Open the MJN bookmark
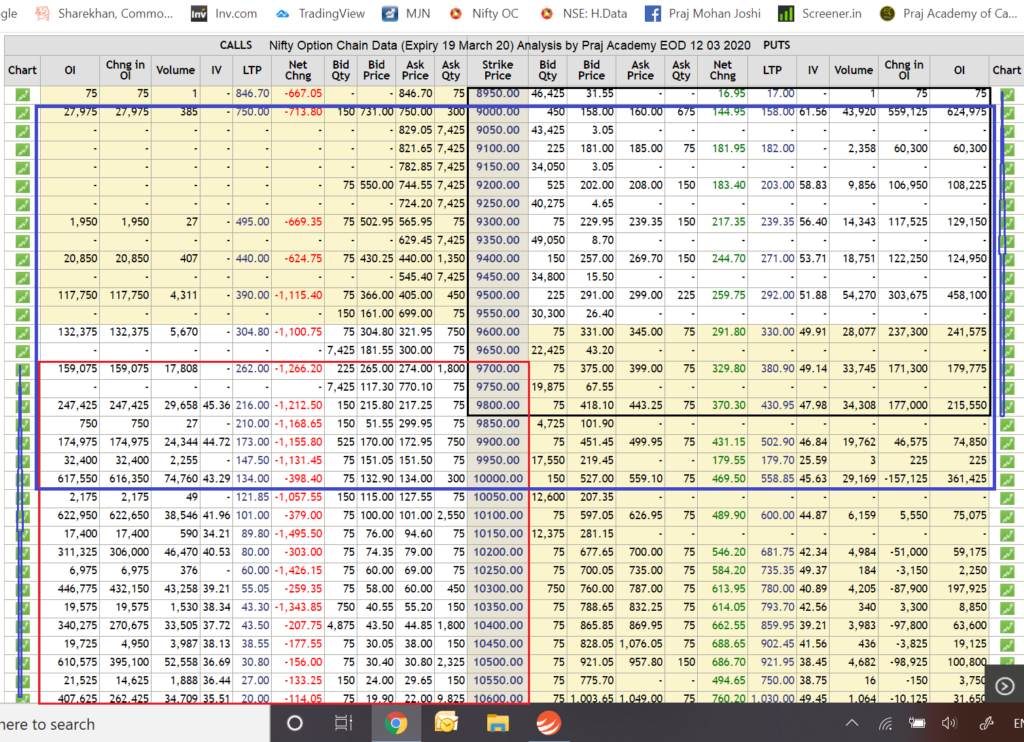Viewport: 1024px width, 742px height. tap(406, 13)
